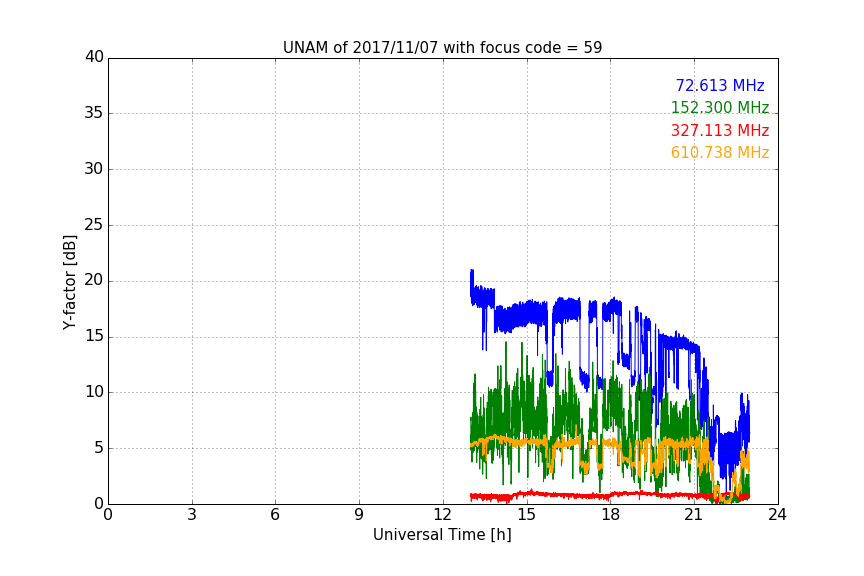Click the Y-factor [dB] axis label
Image resolution: width=864 pixels, height=576 pixels.
click(69, 282)
